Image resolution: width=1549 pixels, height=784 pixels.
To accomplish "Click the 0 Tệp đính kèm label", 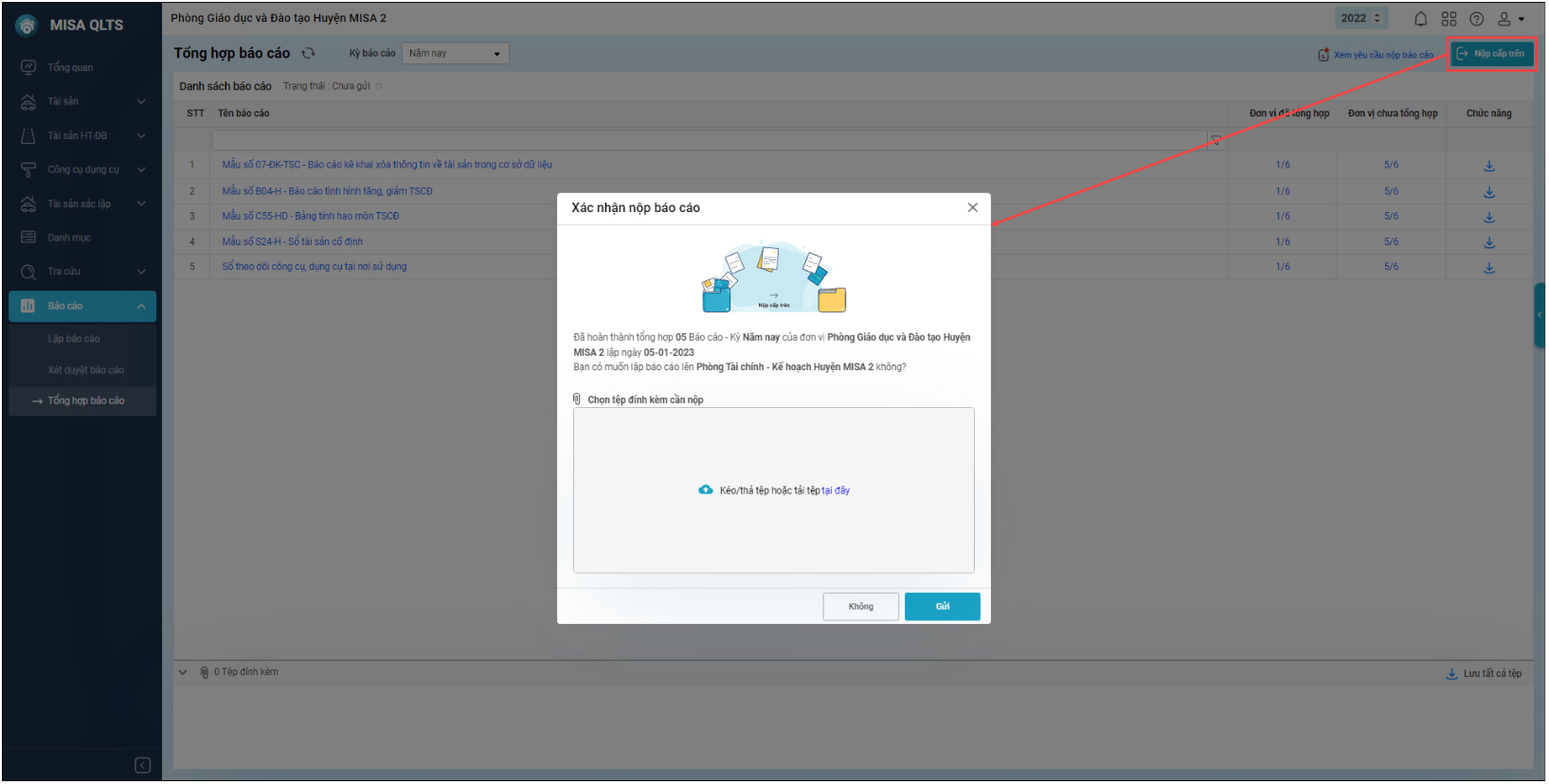I will pyautogui.click(x=246, y=672).
